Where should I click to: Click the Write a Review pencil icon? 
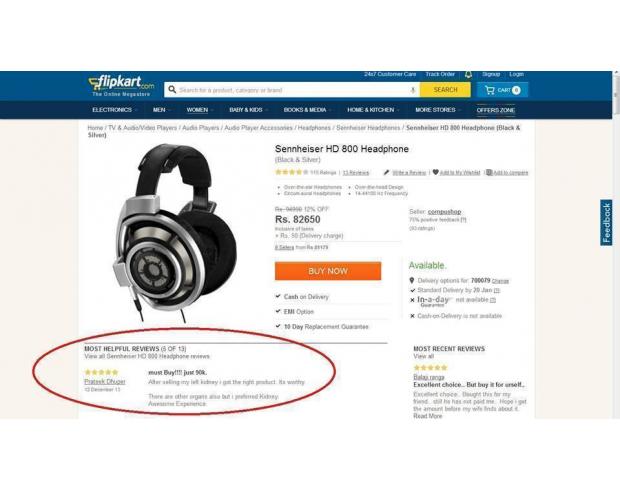pyautogui.click(x=386, y=172)
